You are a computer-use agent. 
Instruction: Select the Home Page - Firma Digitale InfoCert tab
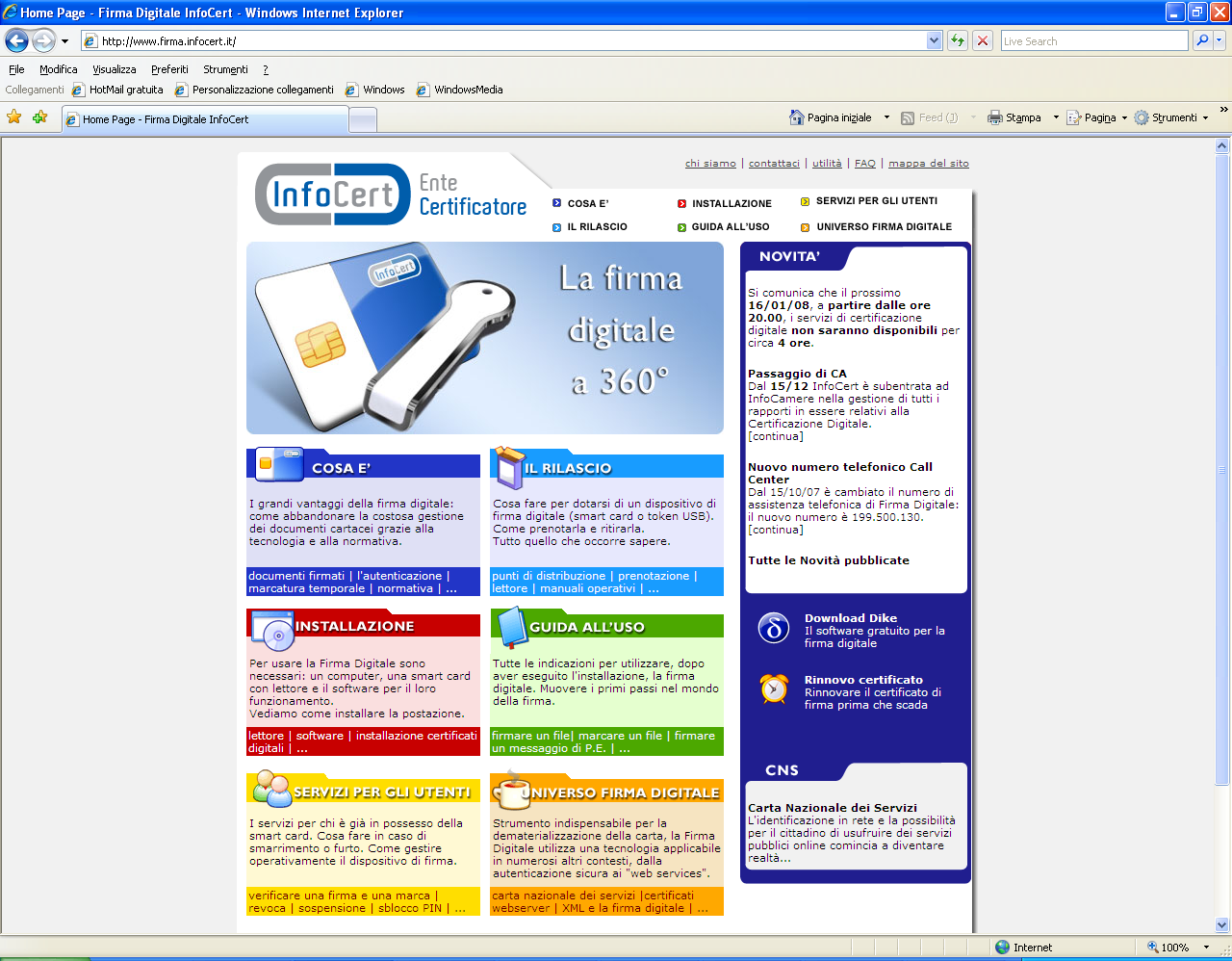(x=204, y=119)
